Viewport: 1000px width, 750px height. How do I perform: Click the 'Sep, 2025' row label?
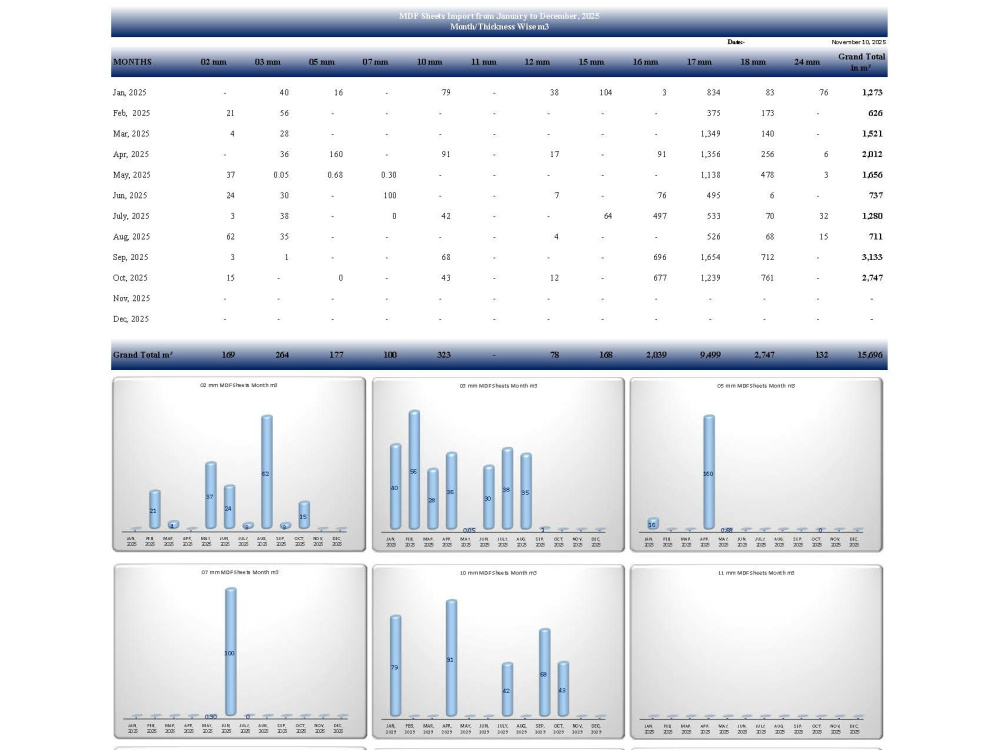[130, 258]
